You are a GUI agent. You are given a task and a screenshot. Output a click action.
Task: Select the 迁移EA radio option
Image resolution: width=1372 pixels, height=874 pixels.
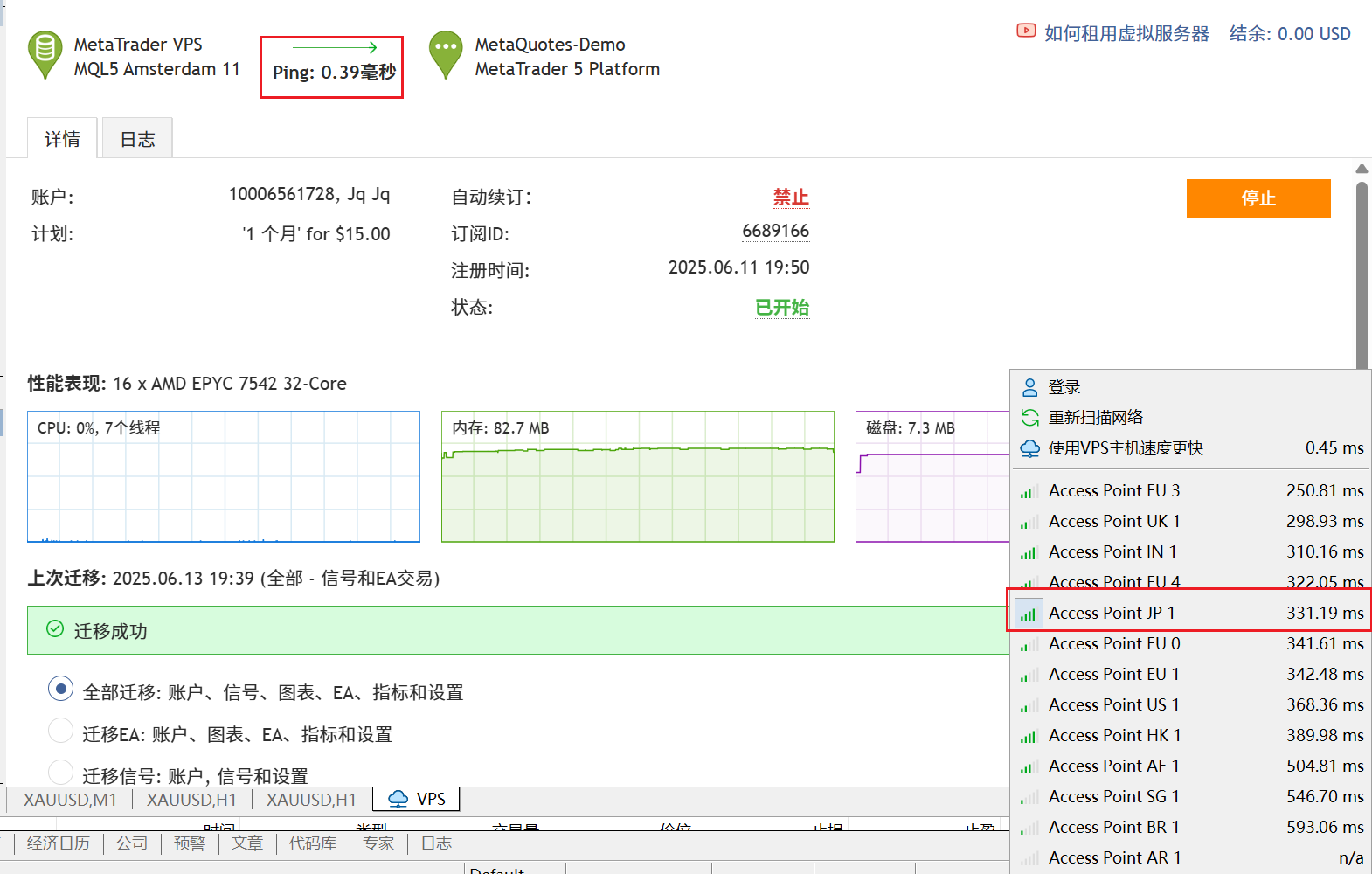tap(60, 731)
